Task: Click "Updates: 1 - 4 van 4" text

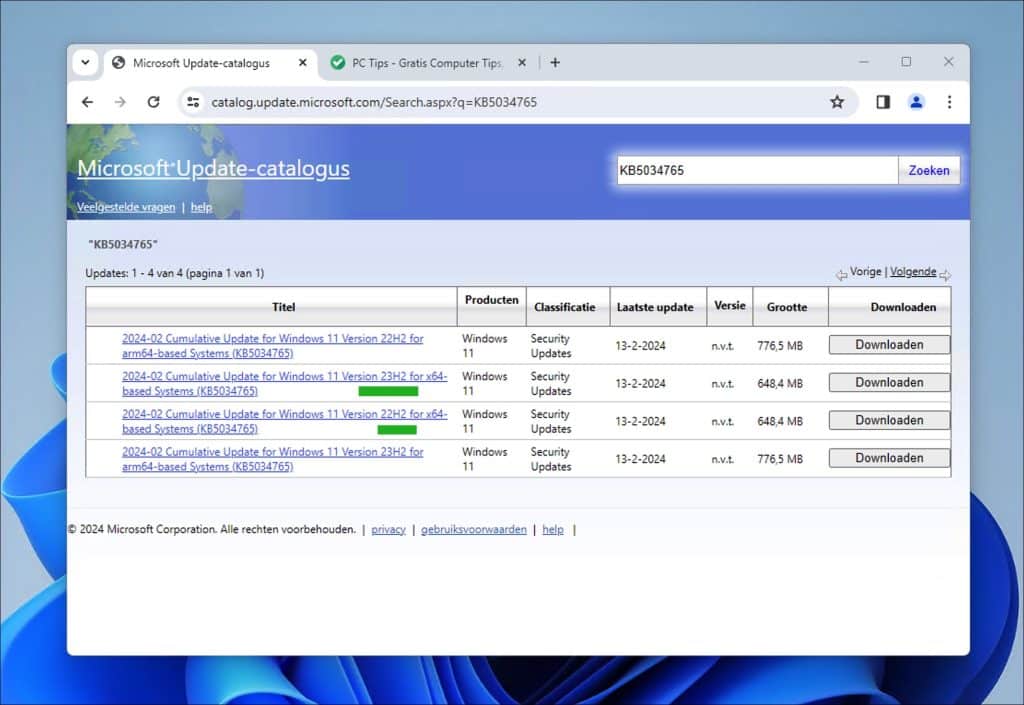Action: click(x=134, y=274)
